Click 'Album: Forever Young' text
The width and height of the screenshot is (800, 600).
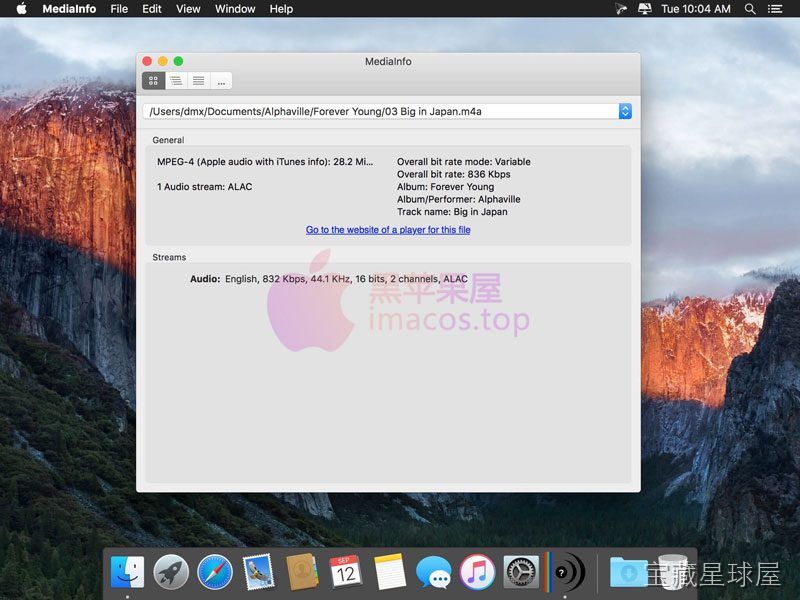(x=445, y=187)
